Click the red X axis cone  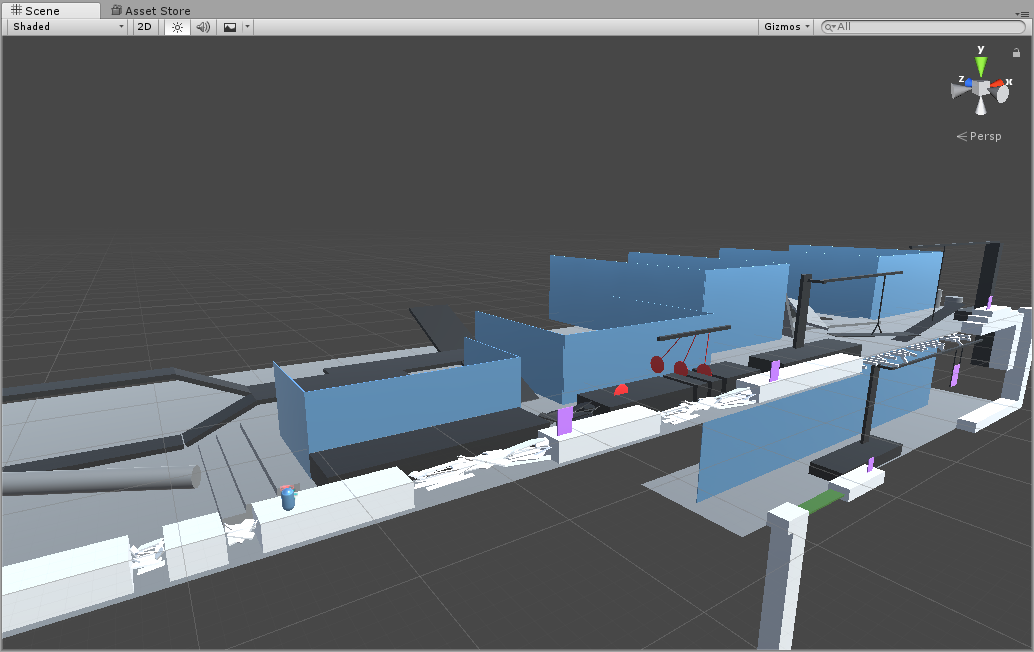[996, 84]
